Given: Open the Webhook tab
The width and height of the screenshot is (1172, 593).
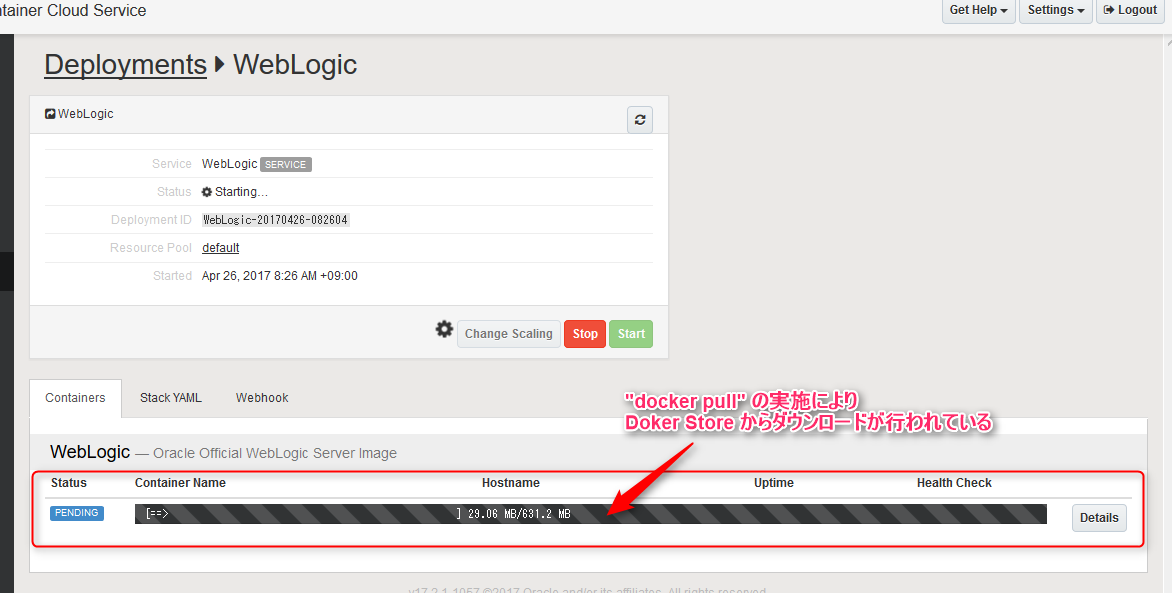Looking at the screenshot, I should coord(262,398).
